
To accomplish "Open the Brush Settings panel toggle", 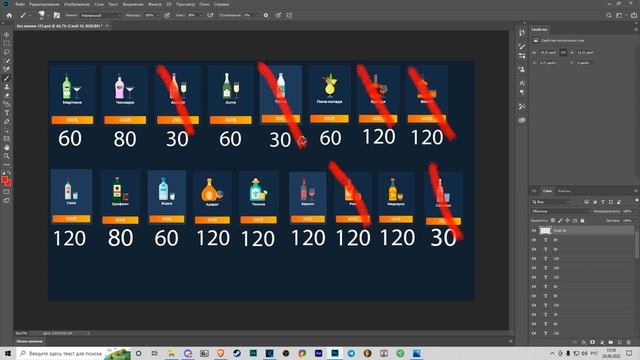I will (56, 15).
